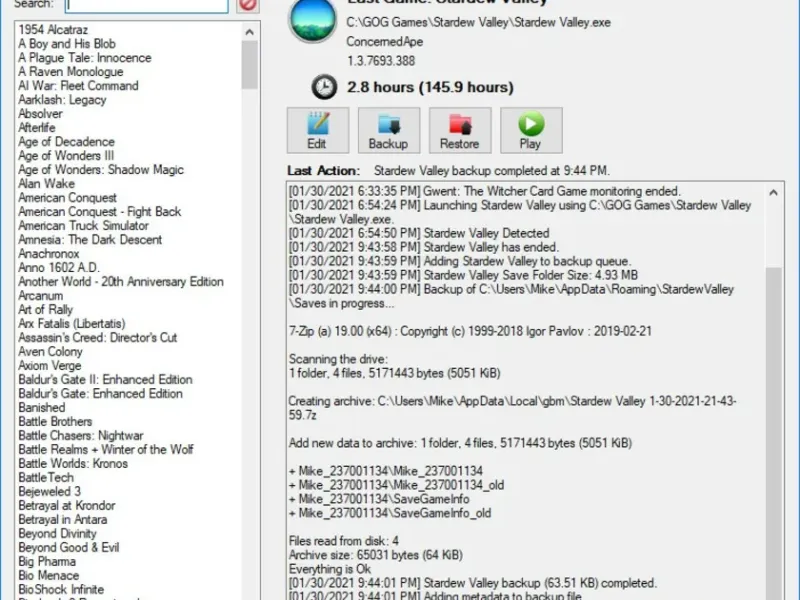Select Art of Rally
800x600 pixels.
(45, 310)
